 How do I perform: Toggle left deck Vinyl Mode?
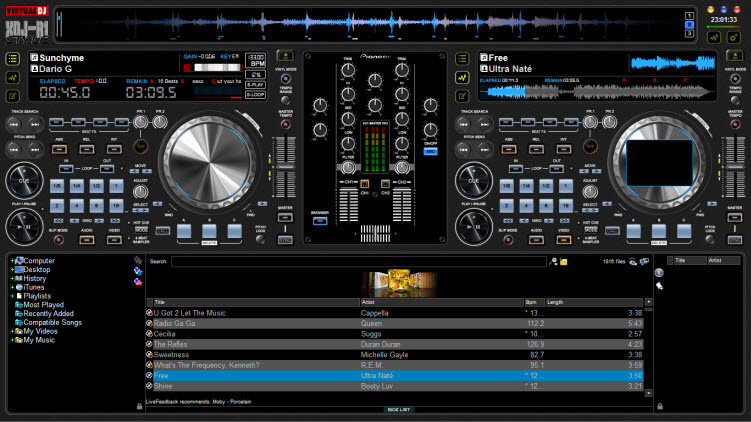pos(286,79)
